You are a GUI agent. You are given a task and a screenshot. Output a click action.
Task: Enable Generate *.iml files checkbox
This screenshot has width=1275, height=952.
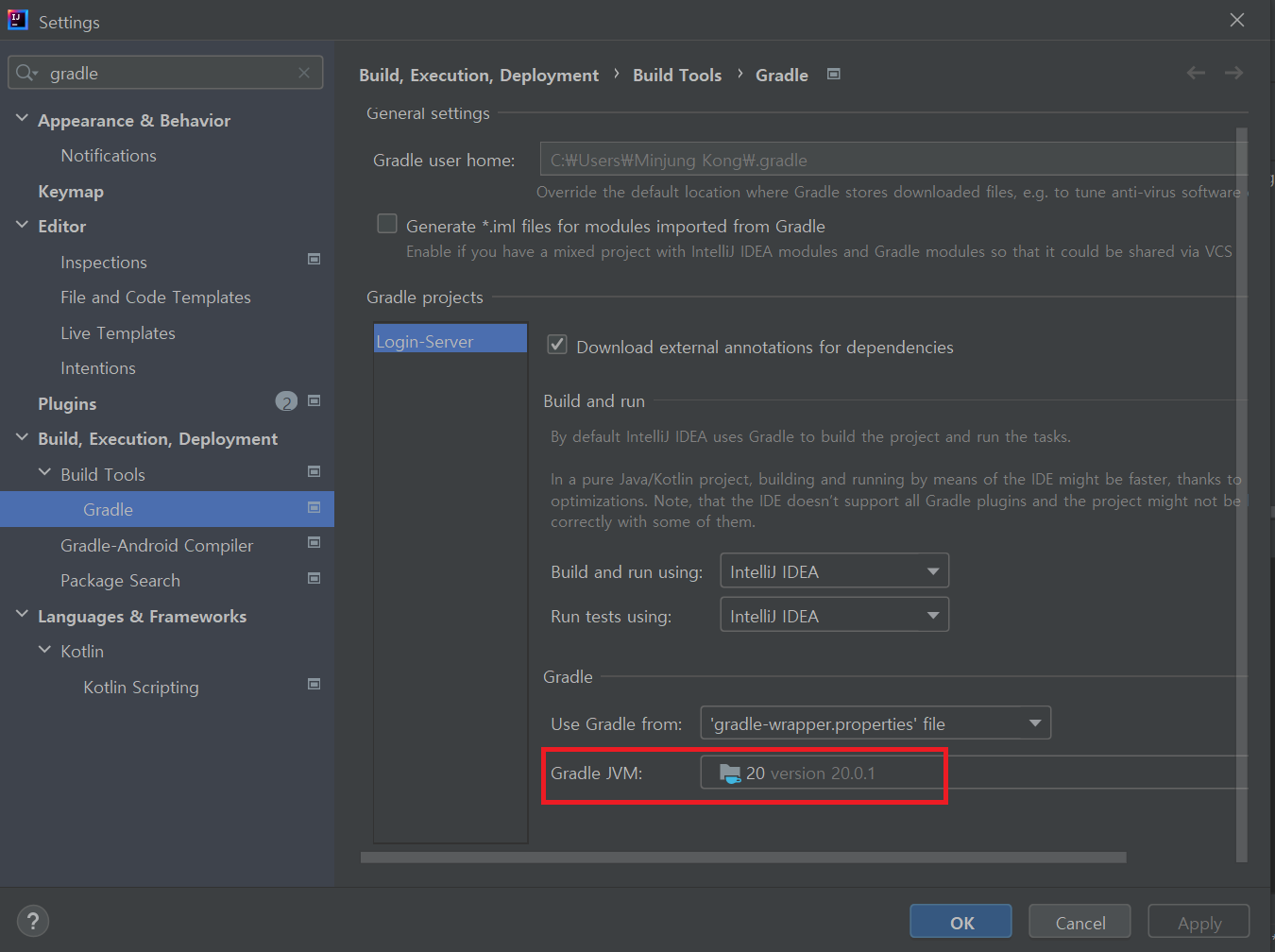[387, 224]
